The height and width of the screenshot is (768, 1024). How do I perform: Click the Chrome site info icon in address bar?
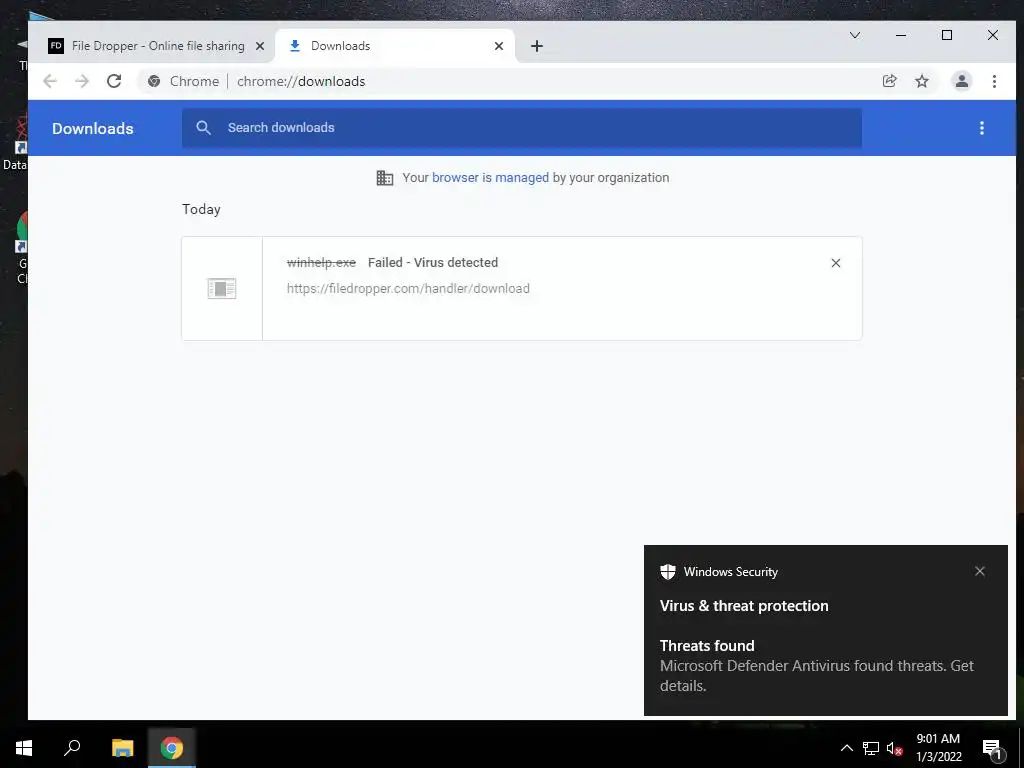[x=154, y=81]
